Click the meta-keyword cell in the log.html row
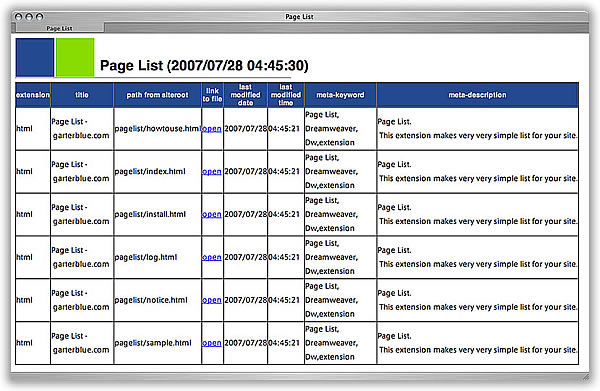Viewport: 600px width, 391px height. (x=340, y=257)
